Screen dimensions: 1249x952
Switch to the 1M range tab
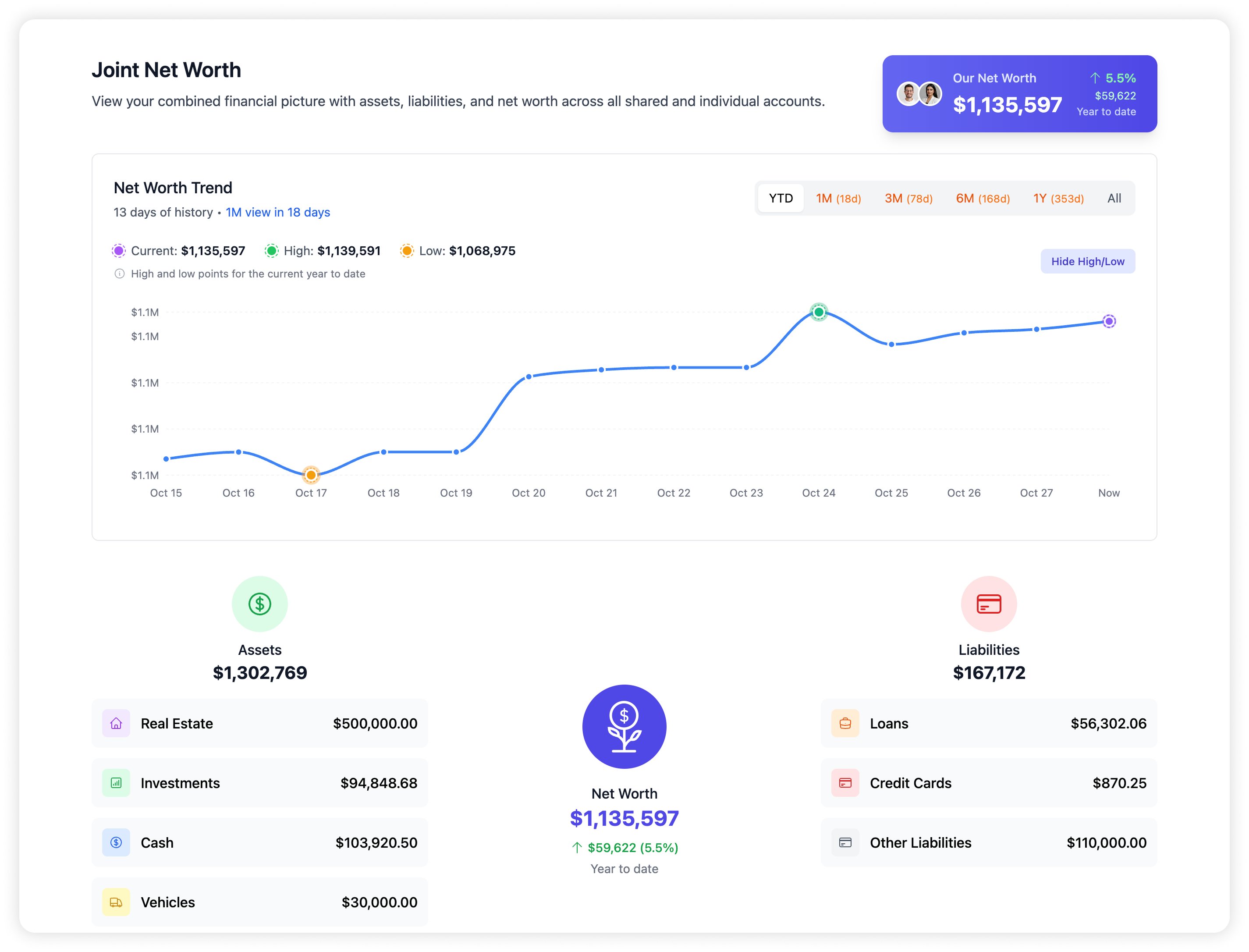click(838, 198)
